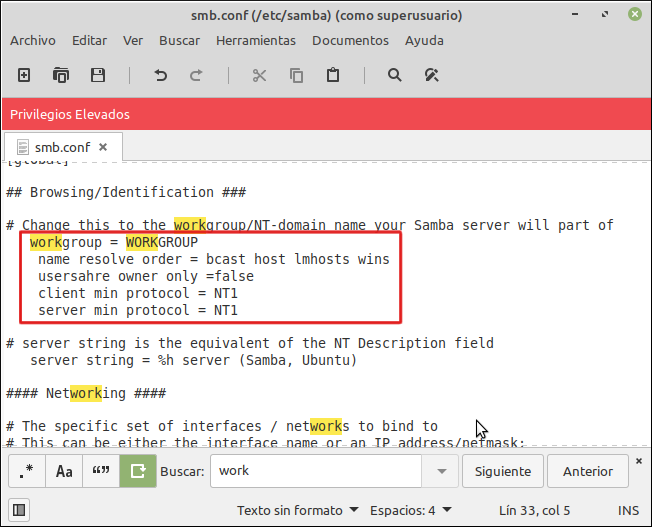Screen dimensions: 652x527
Task: Save smb.conf with the floppy disk icon
Action: 98,75
